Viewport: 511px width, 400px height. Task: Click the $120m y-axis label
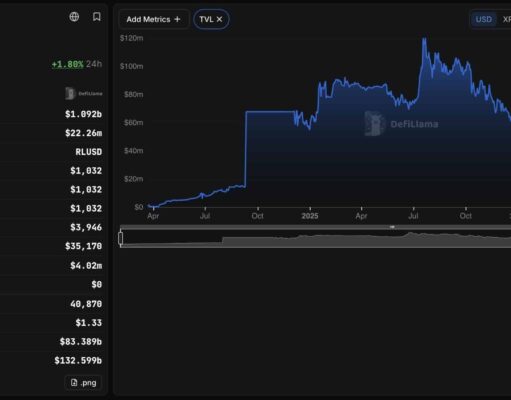(132, 38)
